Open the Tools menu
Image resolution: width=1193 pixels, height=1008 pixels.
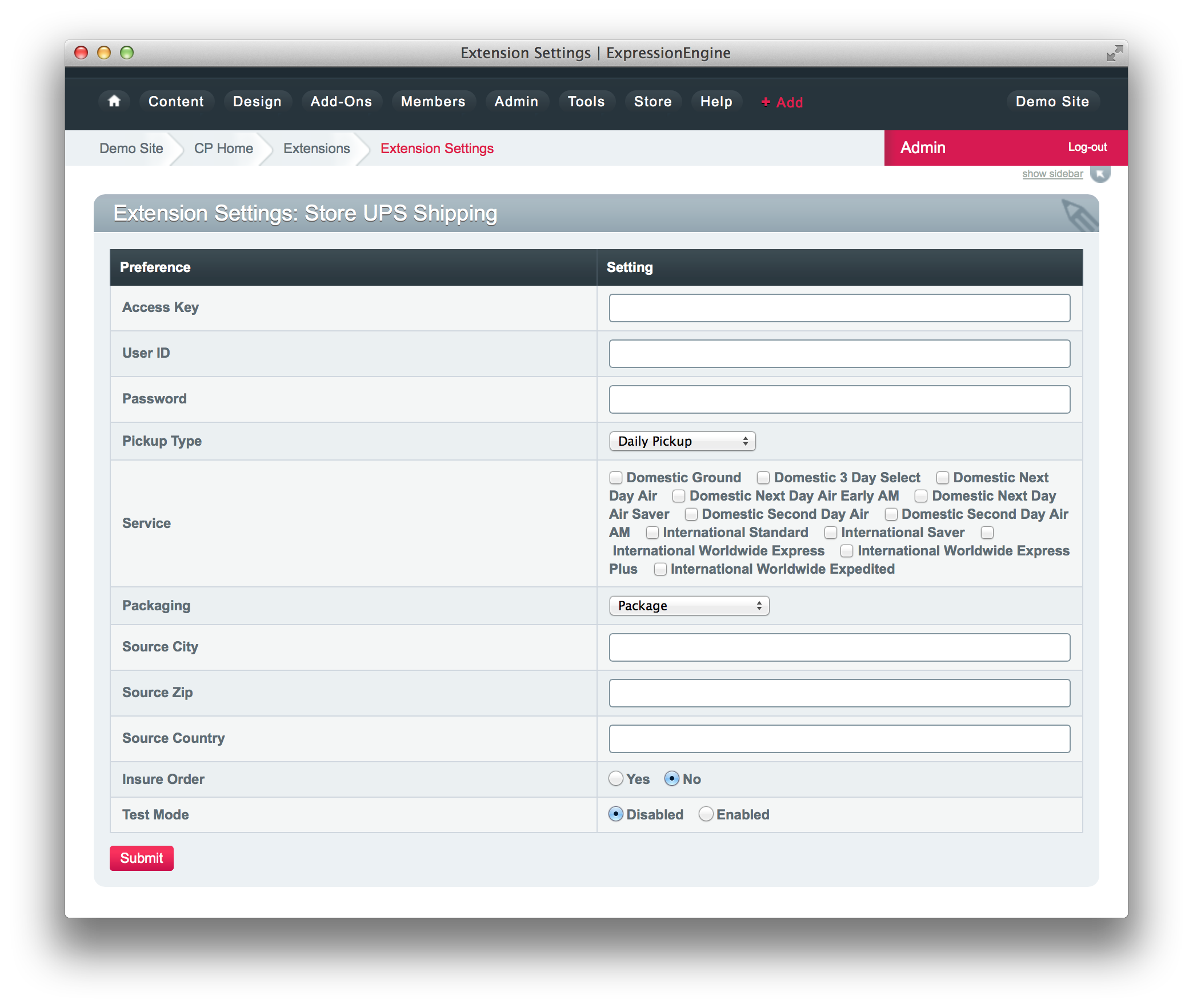pos(586,101)
